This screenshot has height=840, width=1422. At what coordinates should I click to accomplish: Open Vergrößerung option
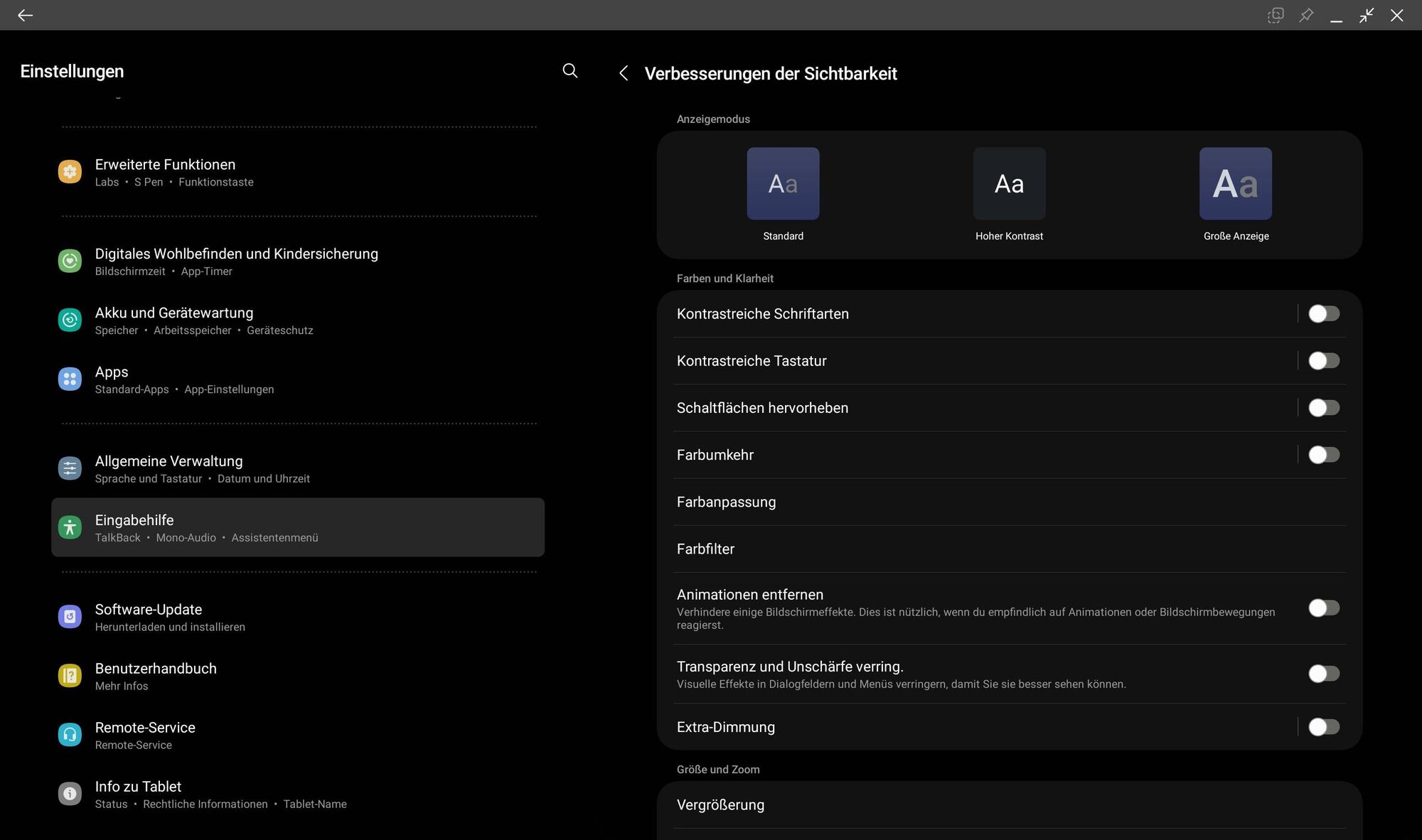(x=1009, y=804)
